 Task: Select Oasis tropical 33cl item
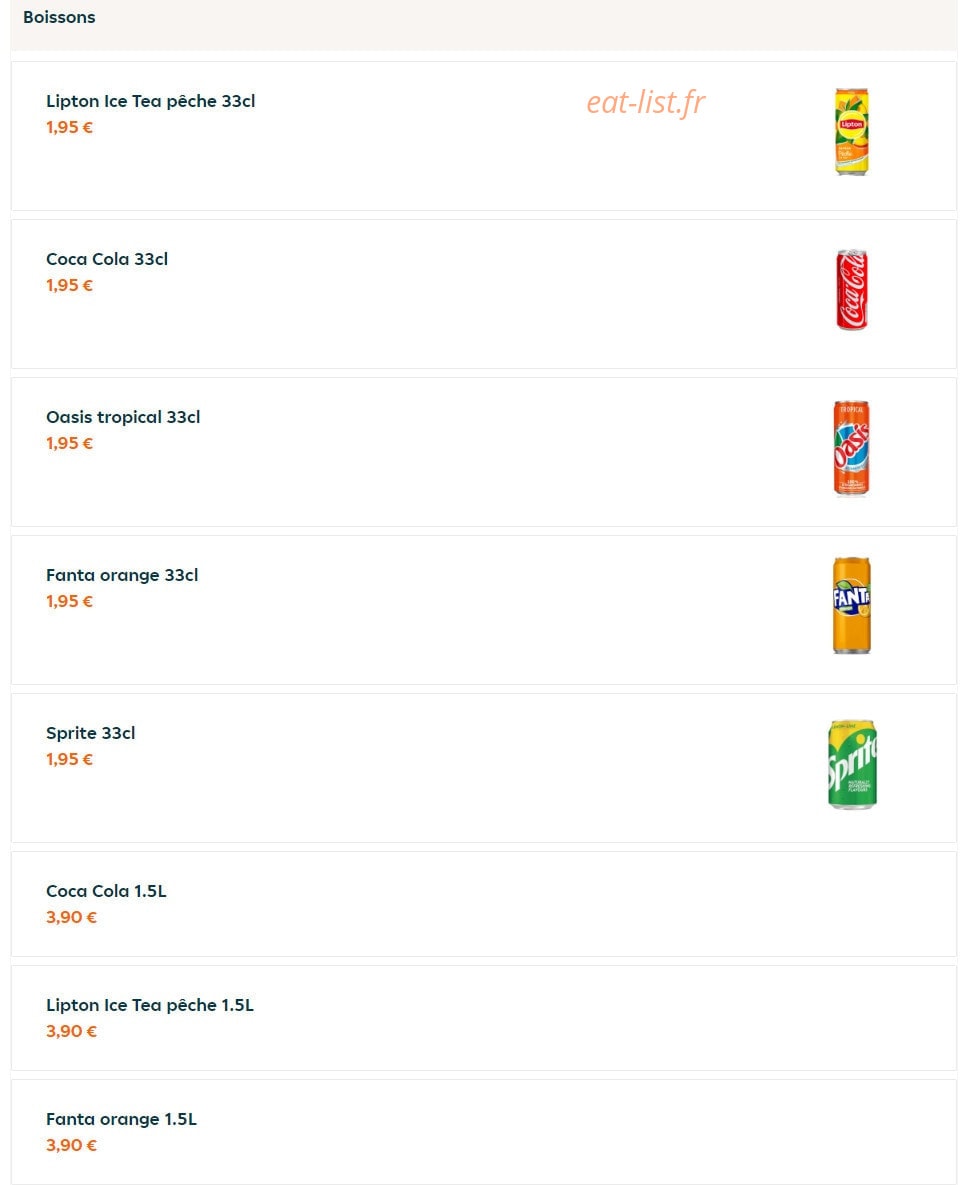[484, 452]
